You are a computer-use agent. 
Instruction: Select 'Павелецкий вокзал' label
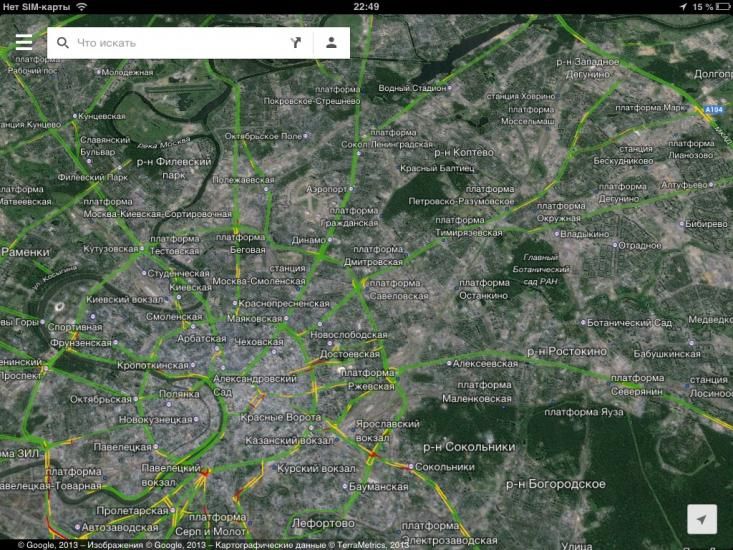171,475
